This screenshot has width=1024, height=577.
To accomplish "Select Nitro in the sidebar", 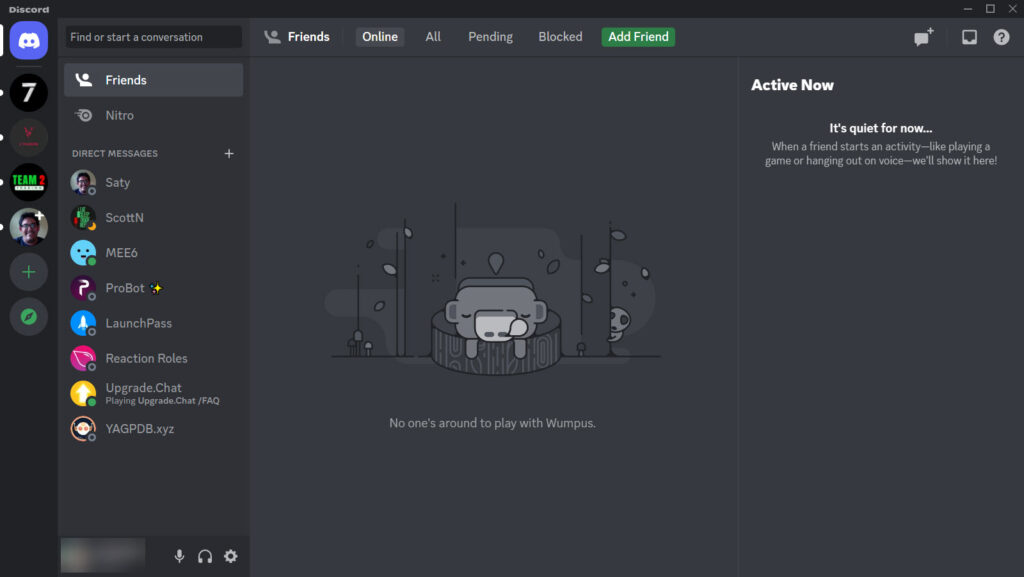I will point(153,116).
